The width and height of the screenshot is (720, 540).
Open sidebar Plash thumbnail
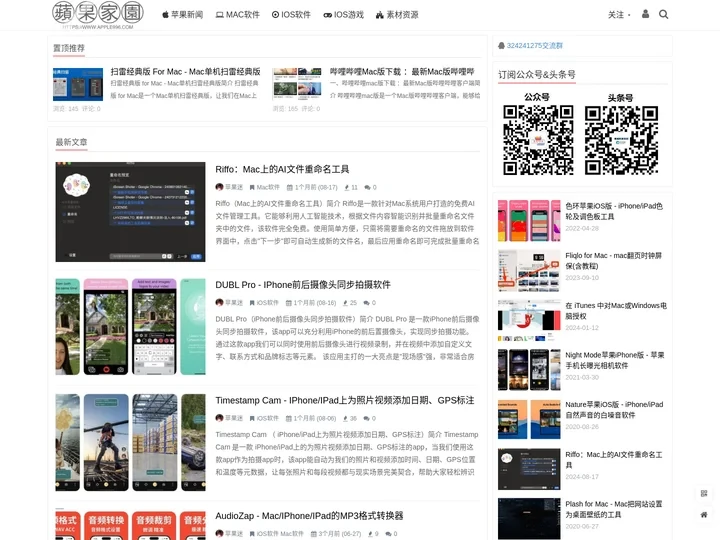tap(529, 518)
